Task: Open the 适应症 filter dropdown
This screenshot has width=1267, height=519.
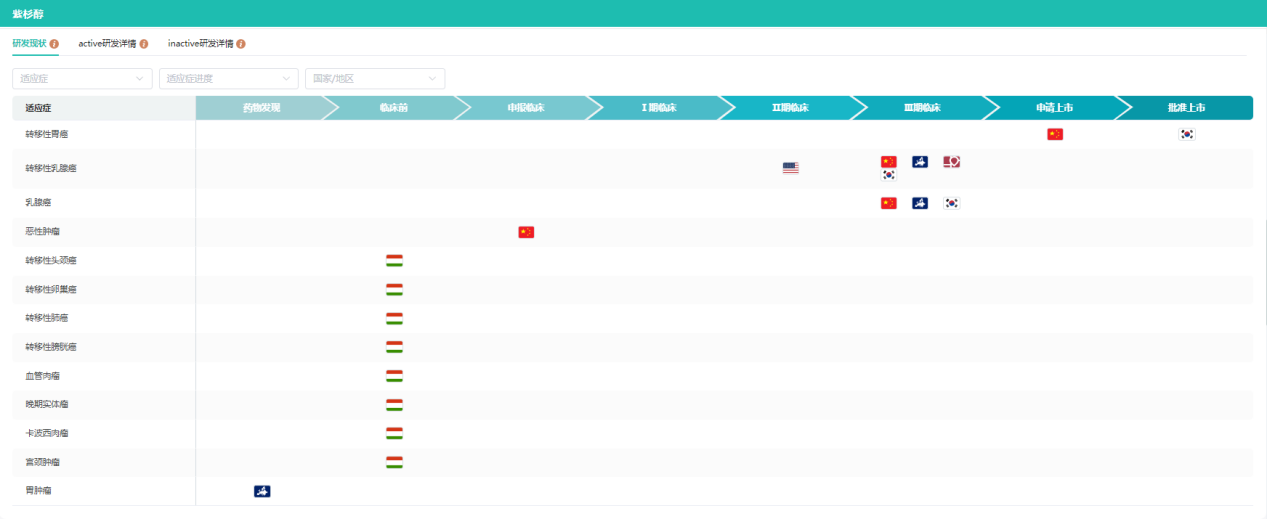Action: pos(82,78)
